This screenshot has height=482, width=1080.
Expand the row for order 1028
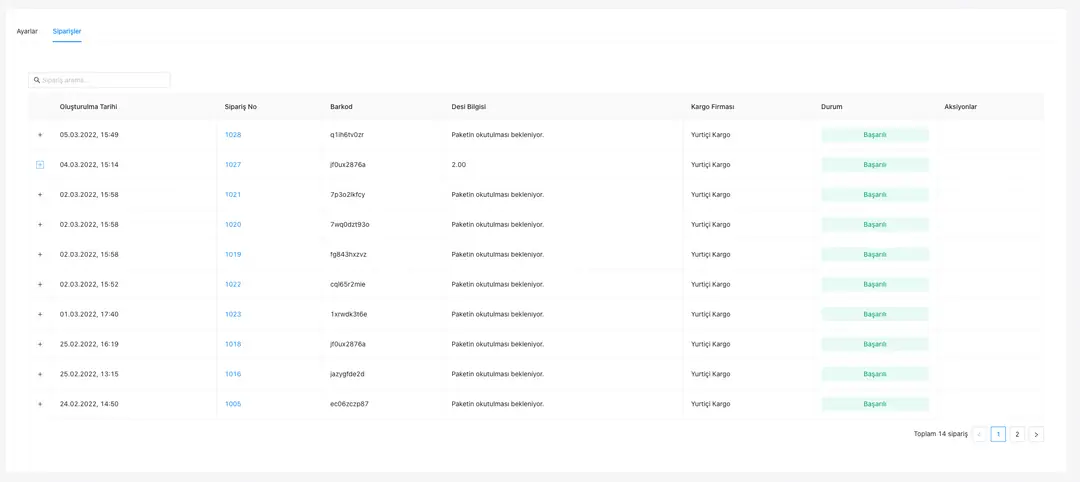tap(40, 135)
